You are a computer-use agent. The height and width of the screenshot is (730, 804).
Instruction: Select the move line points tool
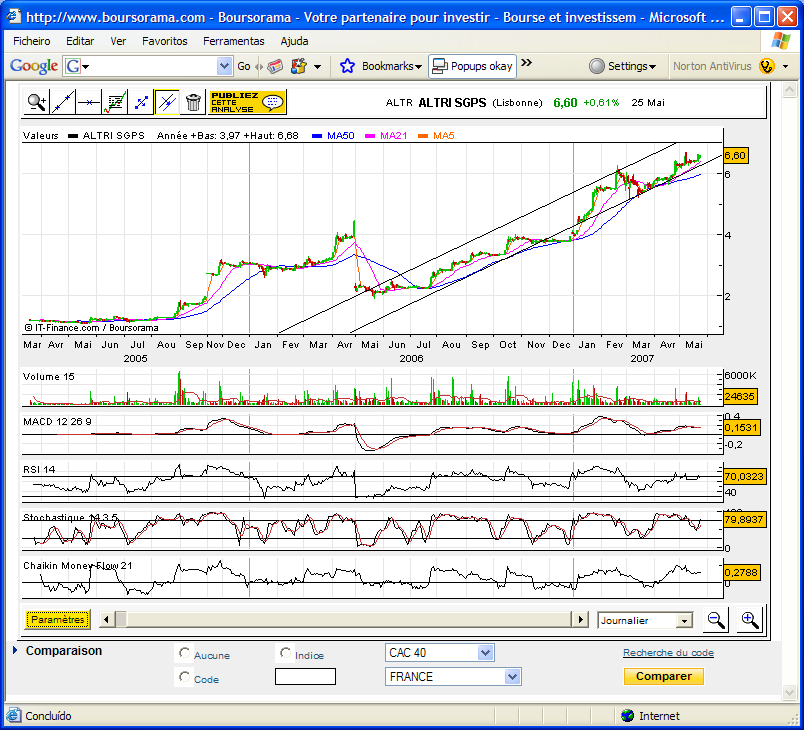[141, 102]
